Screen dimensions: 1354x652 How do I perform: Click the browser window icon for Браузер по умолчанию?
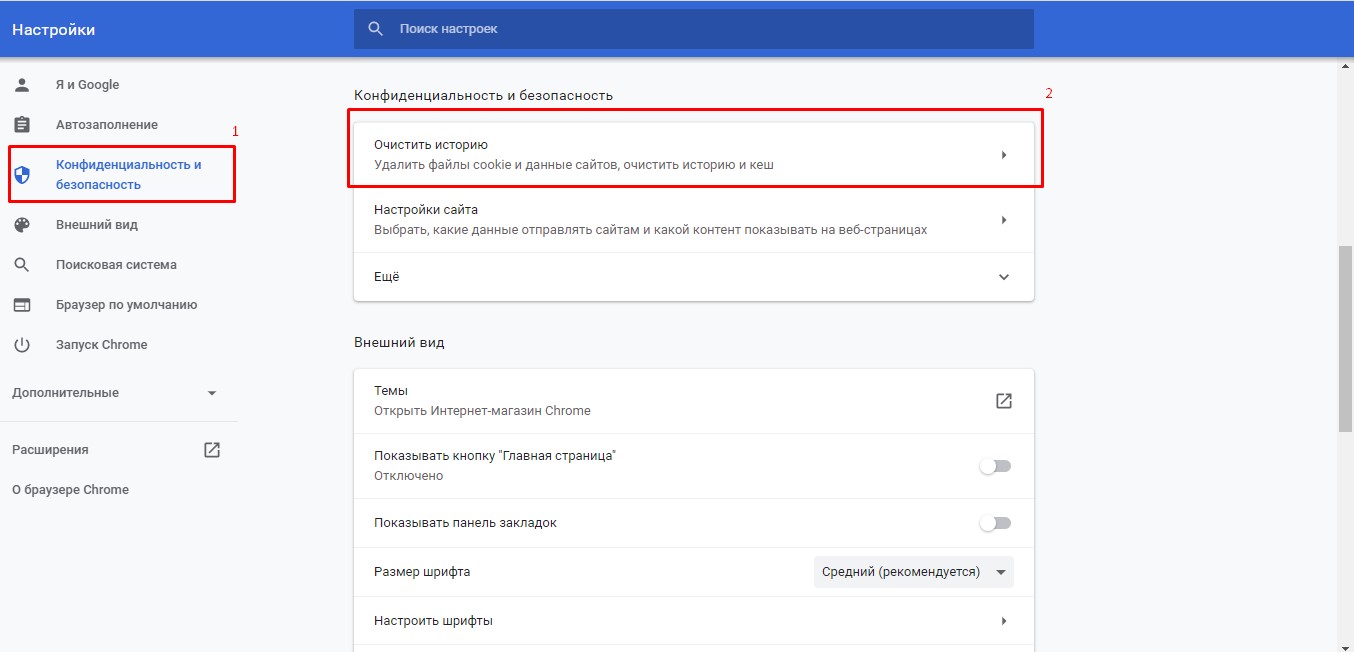tap(22, 305)
